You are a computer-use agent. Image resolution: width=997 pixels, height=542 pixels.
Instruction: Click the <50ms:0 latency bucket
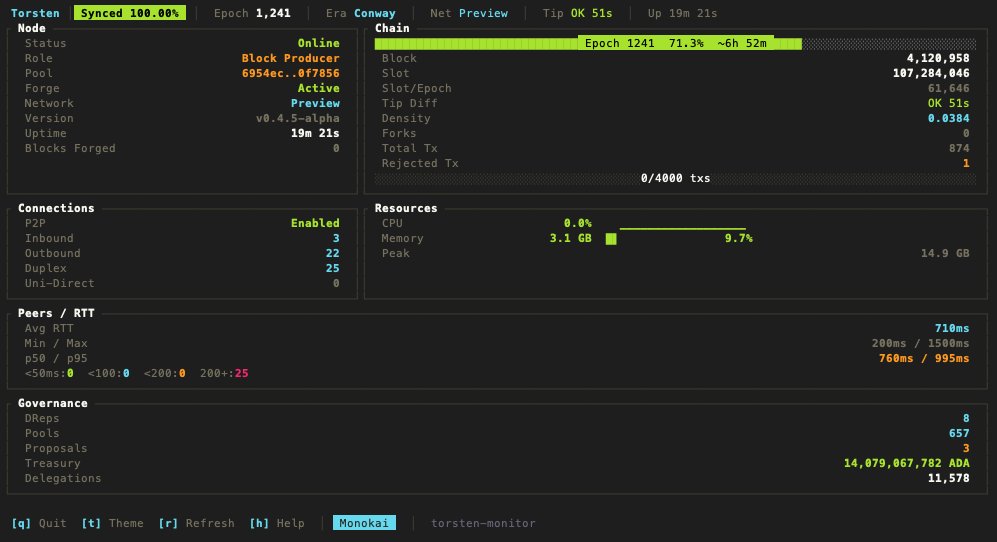pos(49,373)
